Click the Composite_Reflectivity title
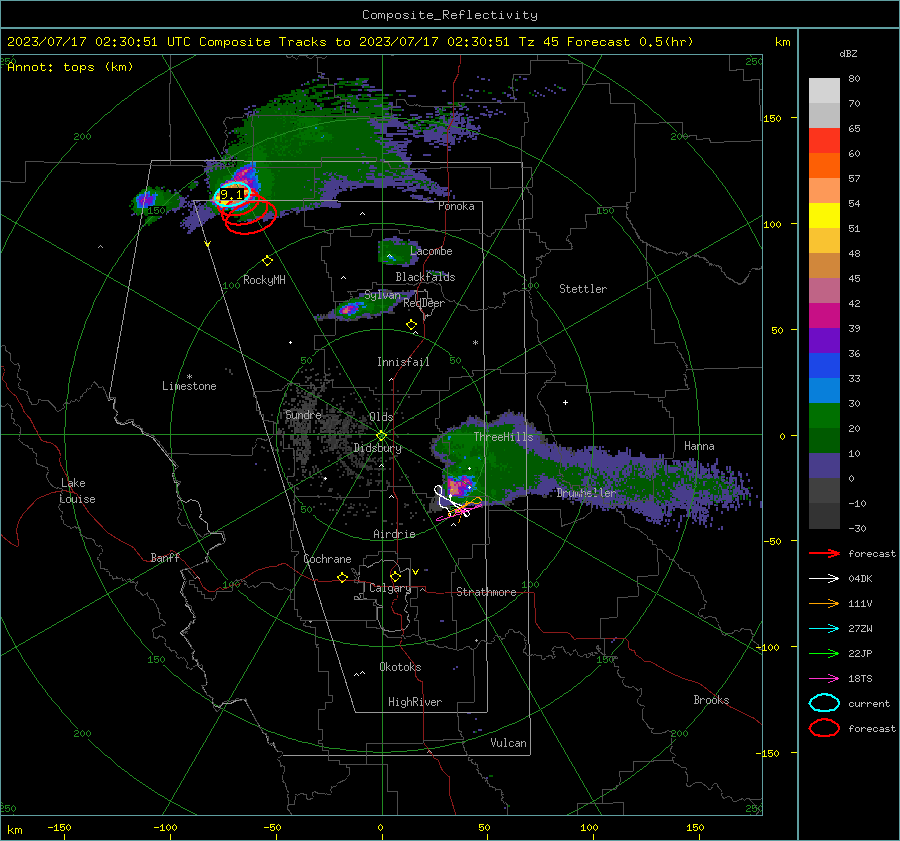 pyautogui.click(x=449, y=15)
